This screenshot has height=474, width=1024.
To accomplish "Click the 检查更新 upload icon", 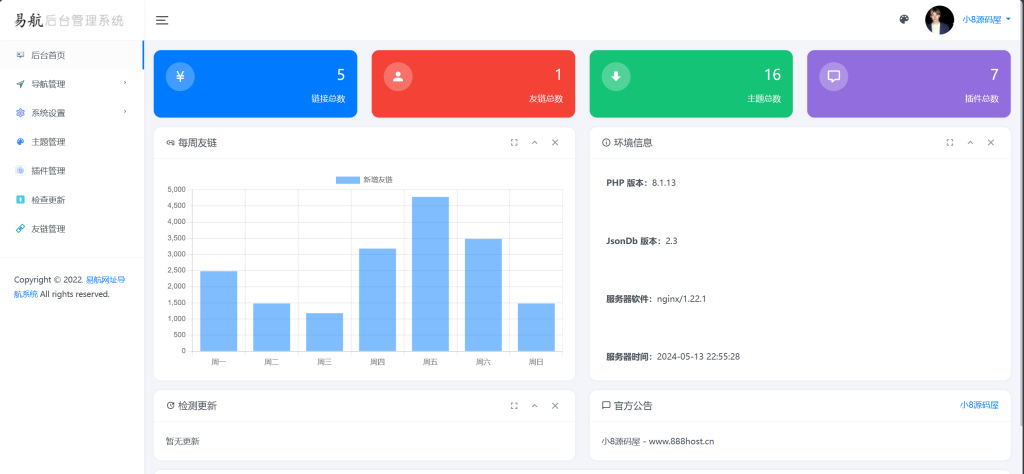I will pos(20,200).
